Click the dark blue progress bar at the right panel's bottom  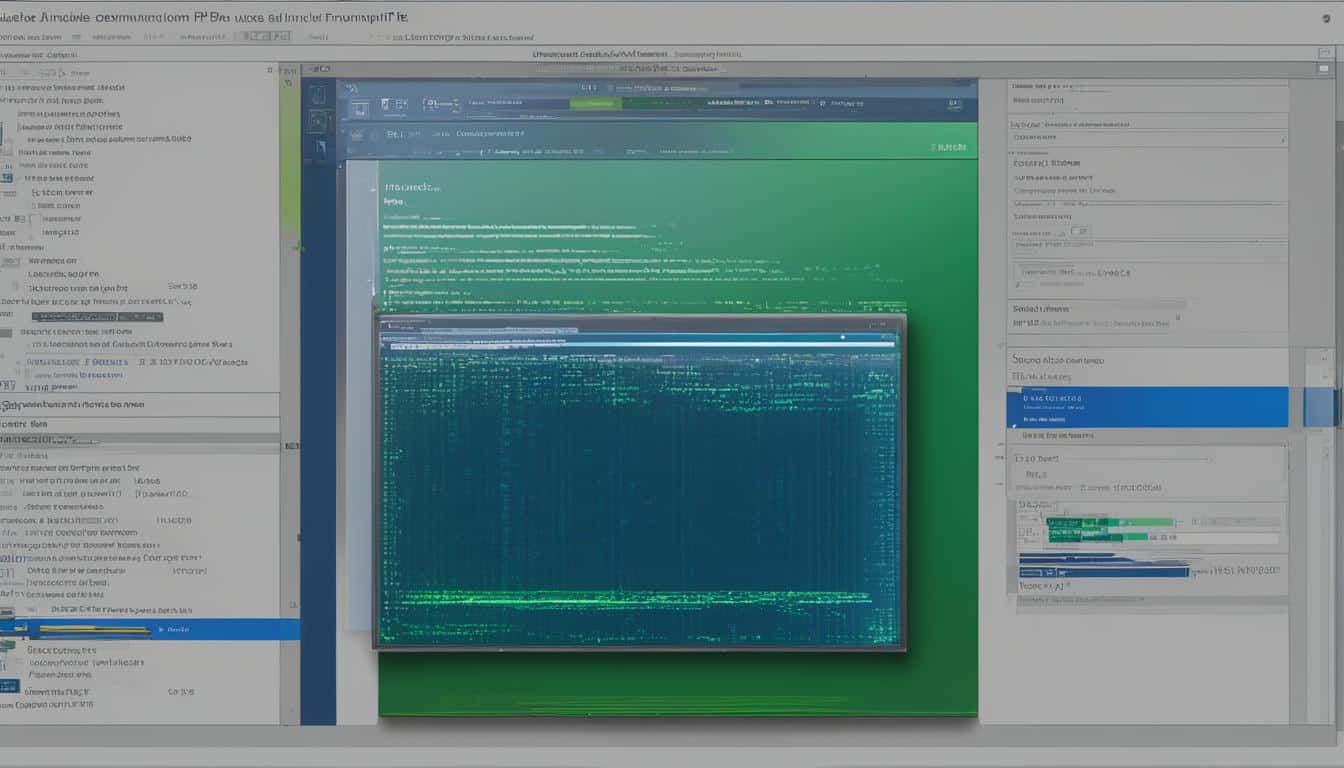point(1104,572)
